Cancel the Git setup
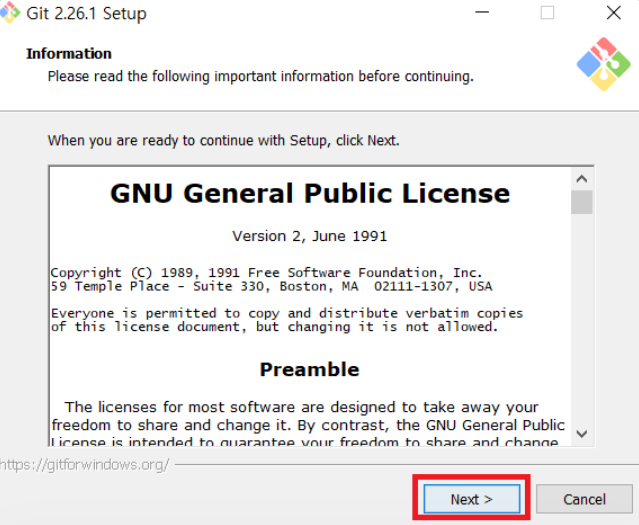 [584, 499]
